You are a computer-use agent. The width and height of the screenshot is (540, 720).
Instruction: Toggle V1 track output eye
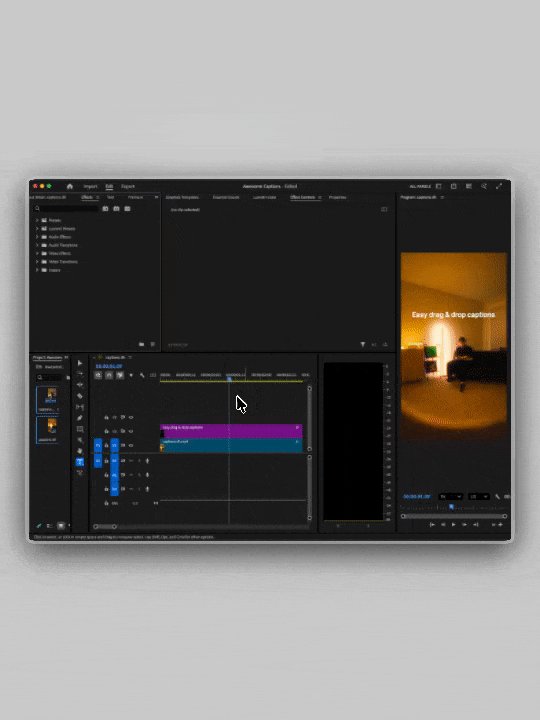(131, 445)
